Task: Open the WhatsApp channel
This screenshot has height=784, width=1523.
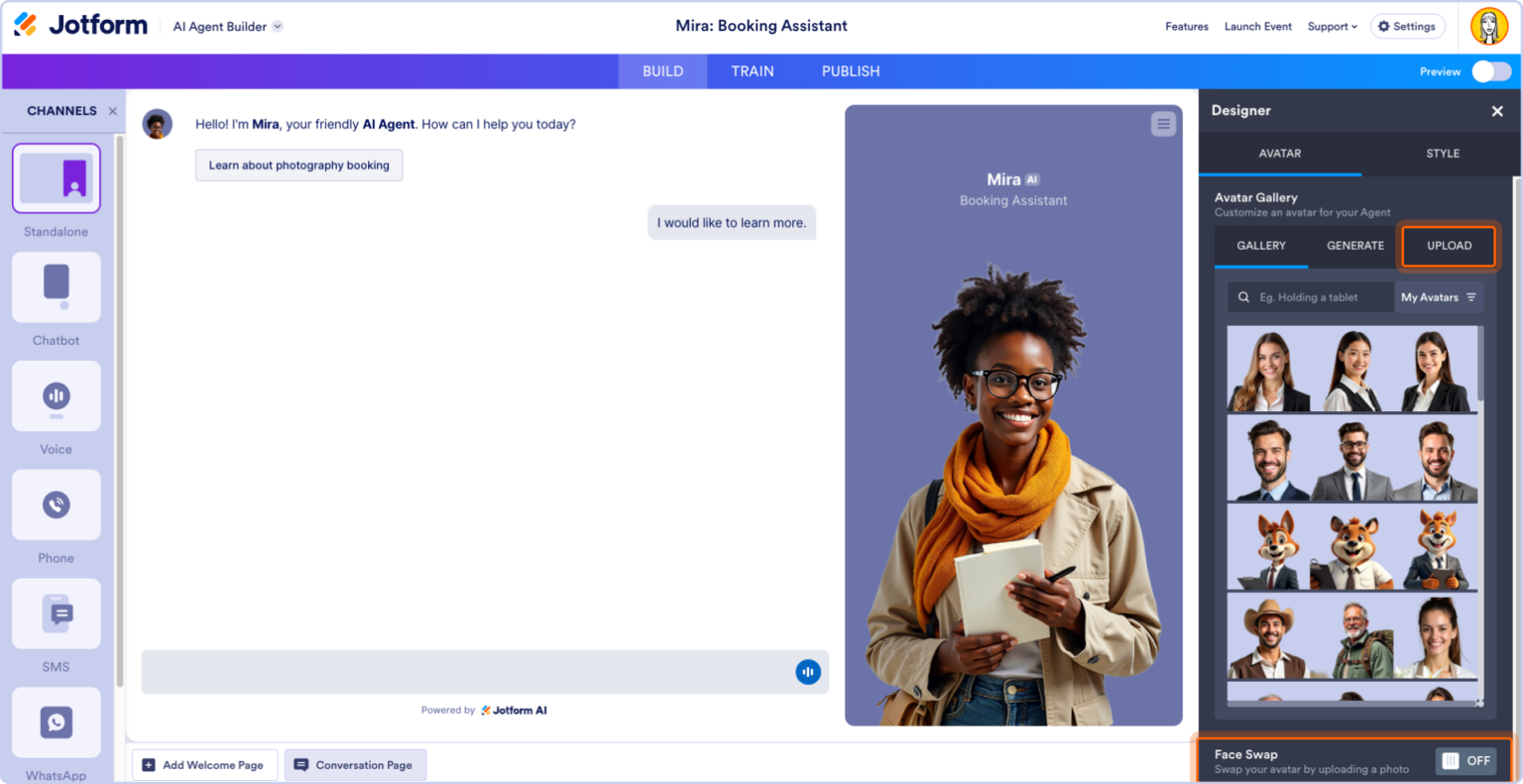Action: [56, 722]
